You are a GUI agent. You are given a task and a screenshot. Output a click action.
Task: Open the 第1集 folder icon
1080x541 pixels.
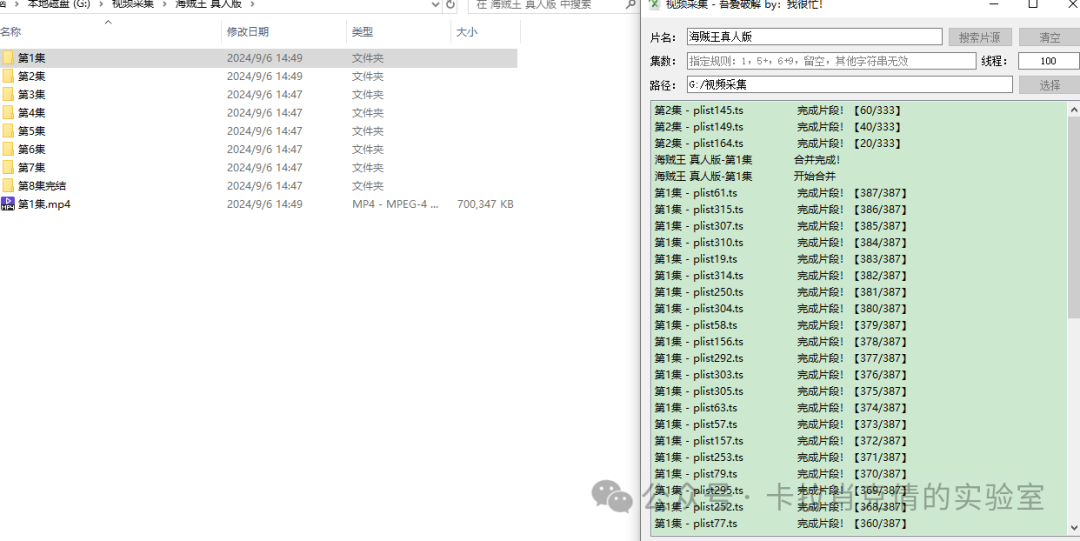pos(8,58)
